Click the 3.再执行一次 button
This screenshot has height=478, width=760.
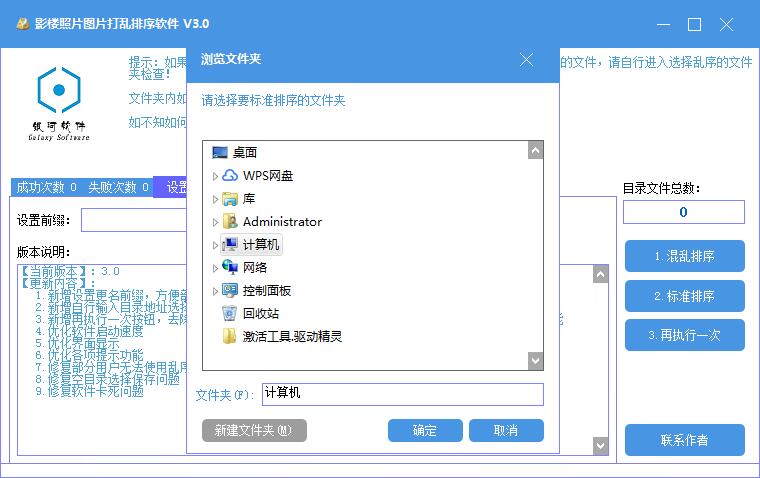(x=684, y=335)
